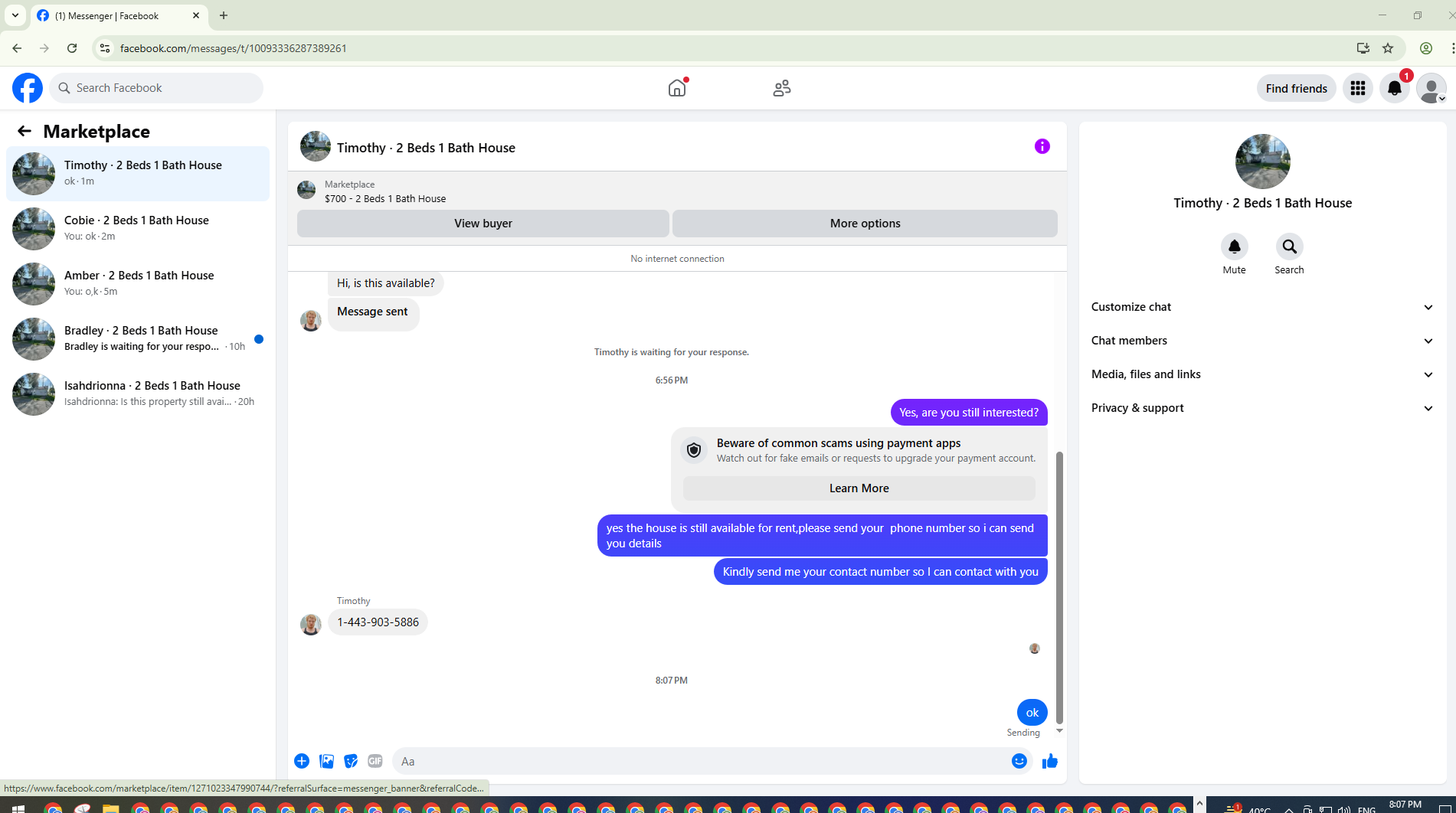Click the taskbar clock showing 8:07 PM
The height and width of the screenshot is (813, 1456).
point(1405,805)
